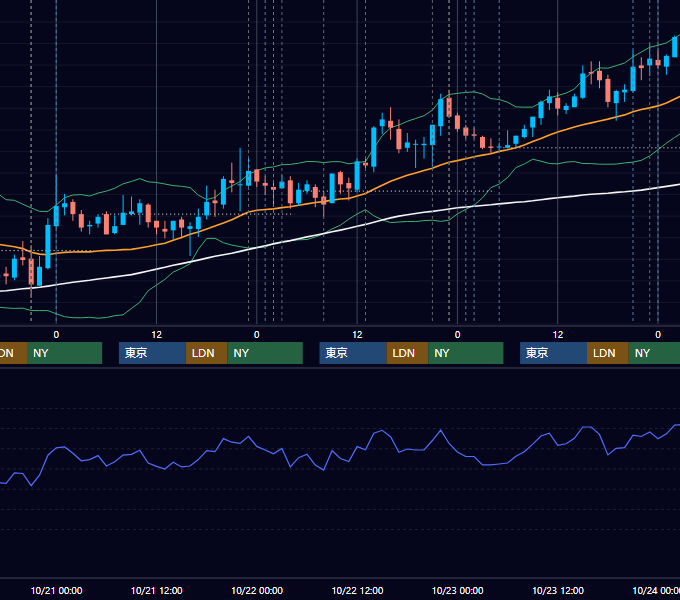Click the '10/23 00:00' date label
The image size is (680, 600).
click(x=458, y=590)
